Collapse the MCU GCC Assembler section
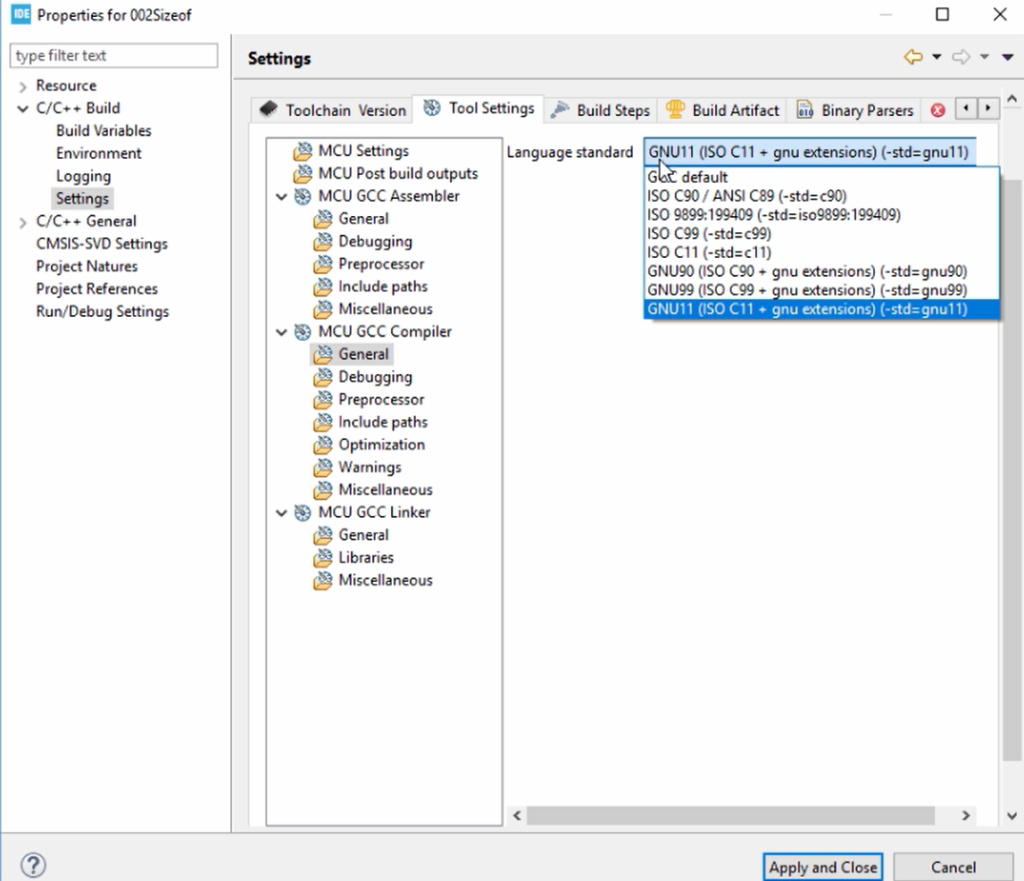 tap(281, 197)
